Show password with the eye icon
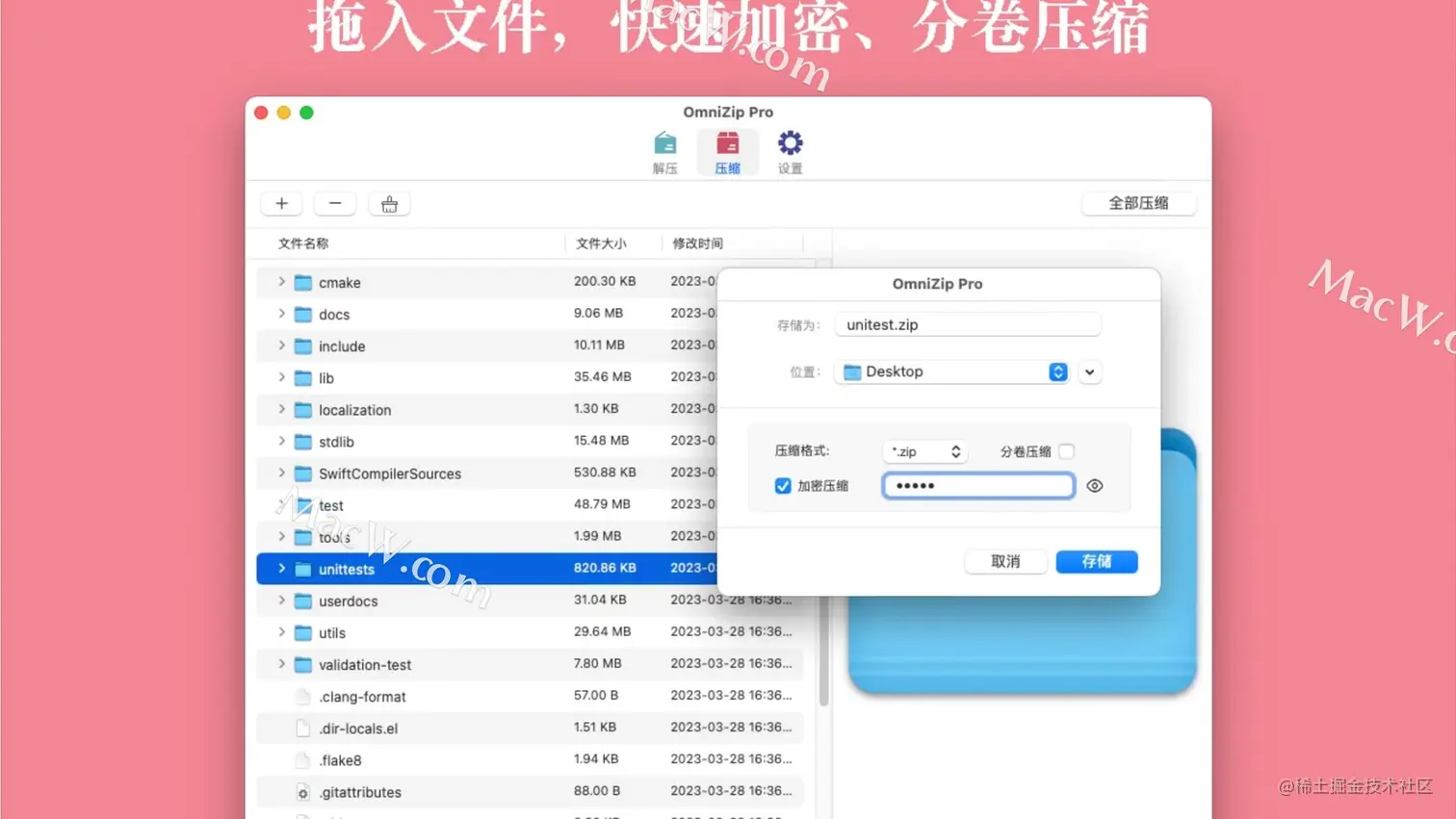Image resolution: width=1456 pixels, height=819 pixels. point(1095,486)
